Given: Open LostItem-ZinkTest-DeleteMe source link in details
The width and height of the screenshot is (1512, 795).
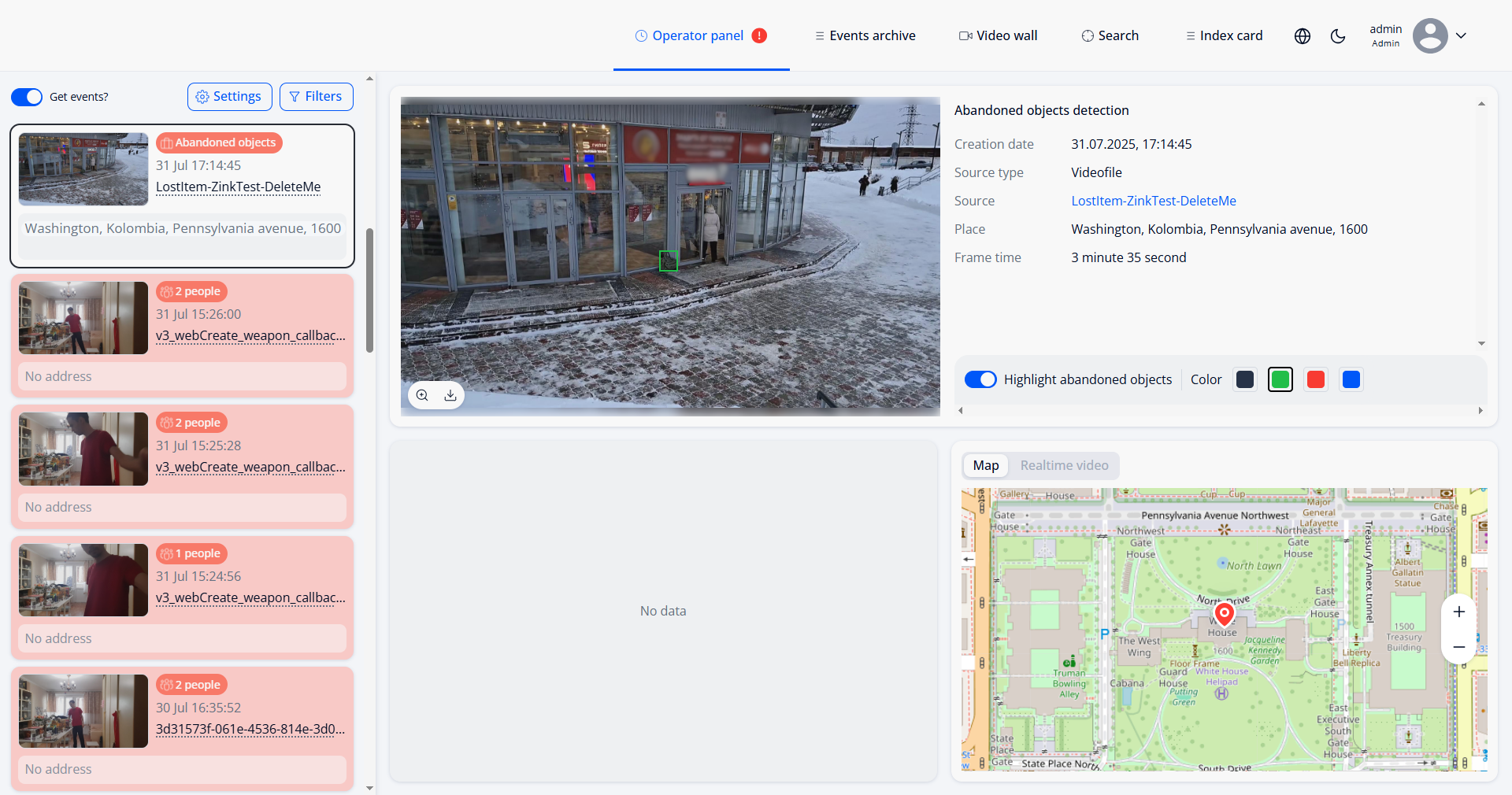Looking at the screenshot, I should point(1153,201).
